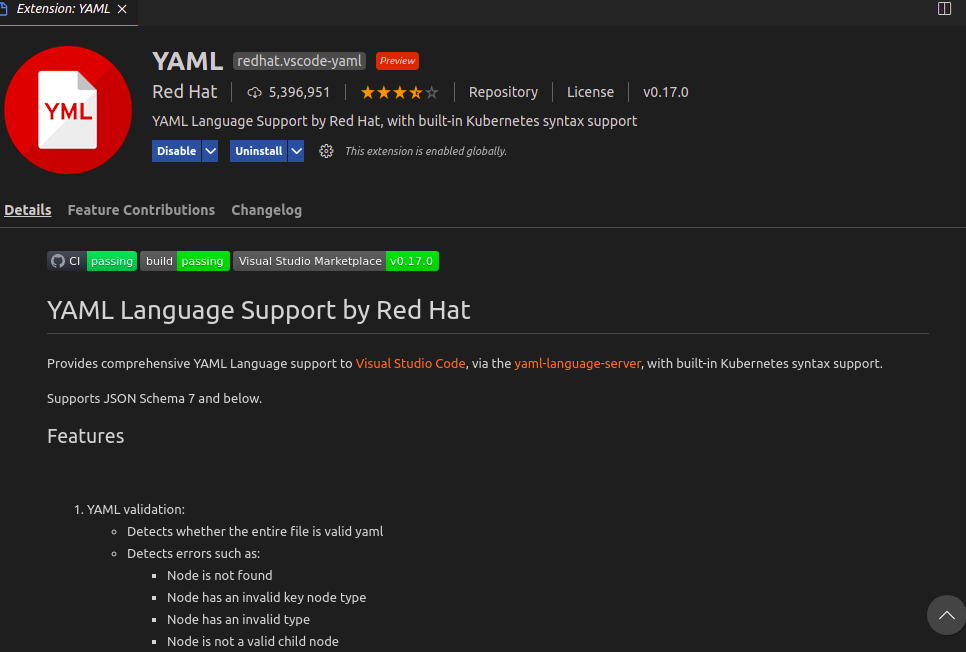Click the Preview label badge
966x652 pixels.
pyautogui.click(x=397, y=61)
